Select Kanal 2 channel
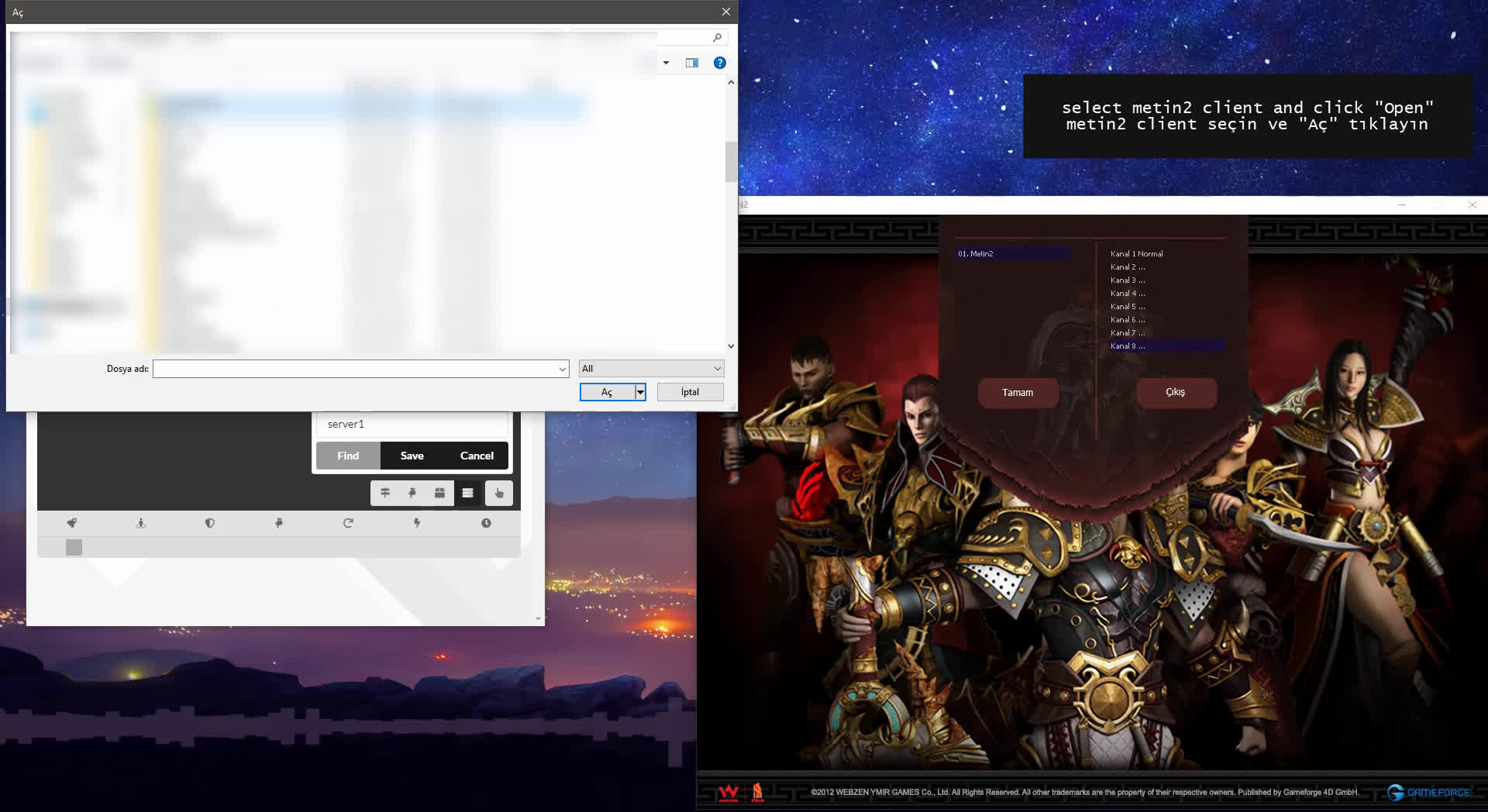The image size is (1488, 812). pos(1167,267)
